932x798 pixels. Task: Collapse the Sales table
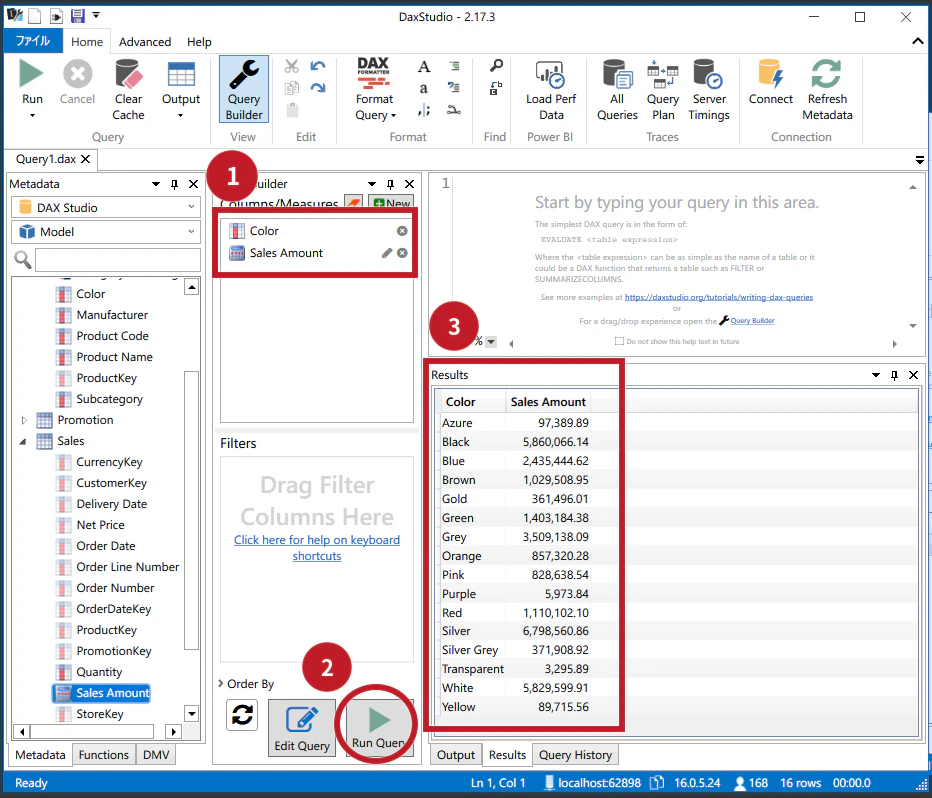pyautogui.click(x=23, y=441)
